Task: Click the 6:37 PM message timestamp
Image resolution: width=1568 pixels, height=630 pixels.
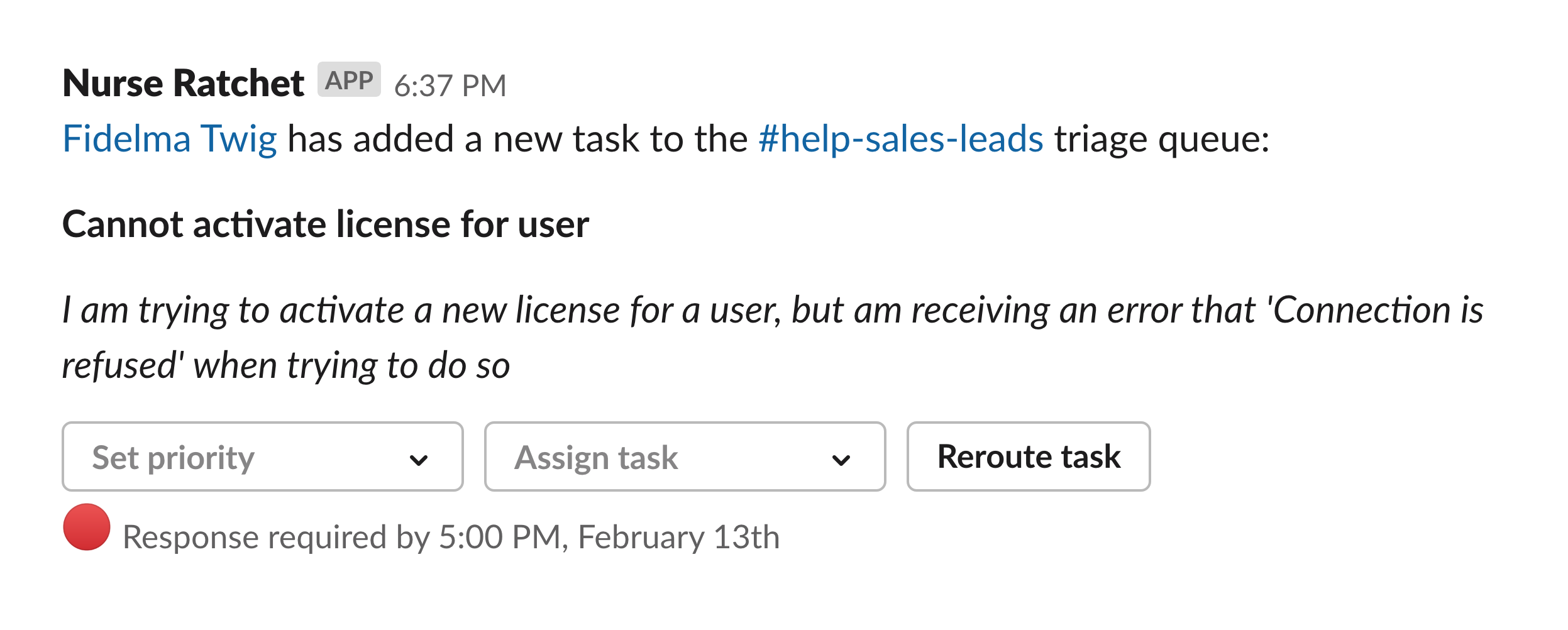Action: [x=450, y=86]
